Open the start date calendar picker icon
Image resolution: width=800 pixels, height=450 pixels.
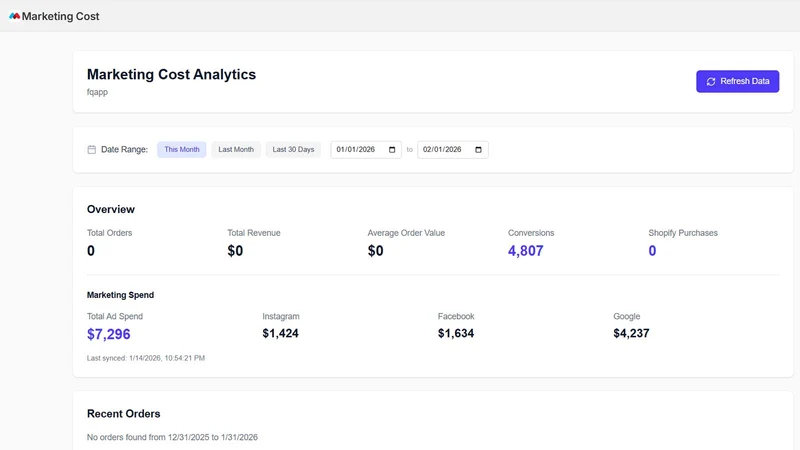pyautogui.click(x=392, y=149)
